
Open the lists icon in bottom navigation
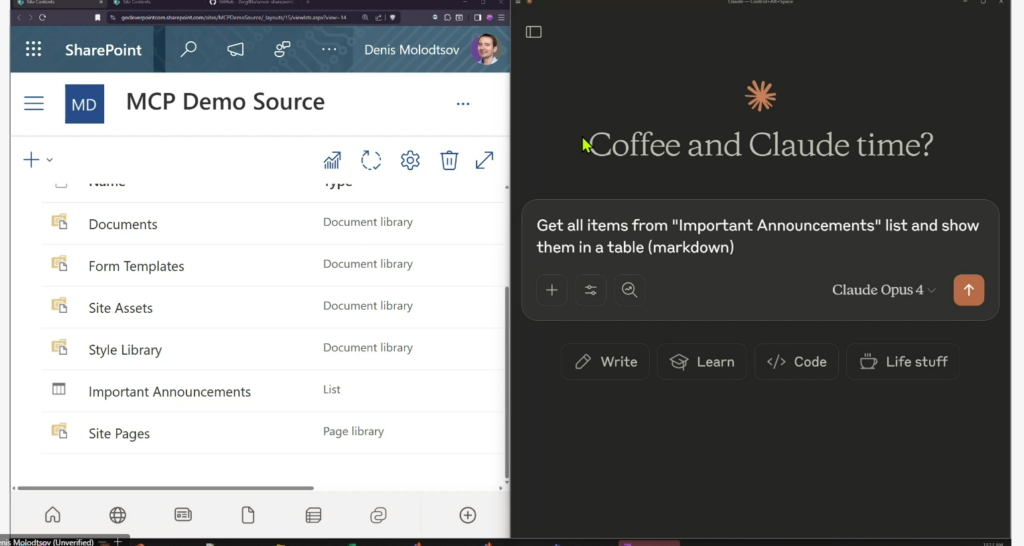click(313, 515)
